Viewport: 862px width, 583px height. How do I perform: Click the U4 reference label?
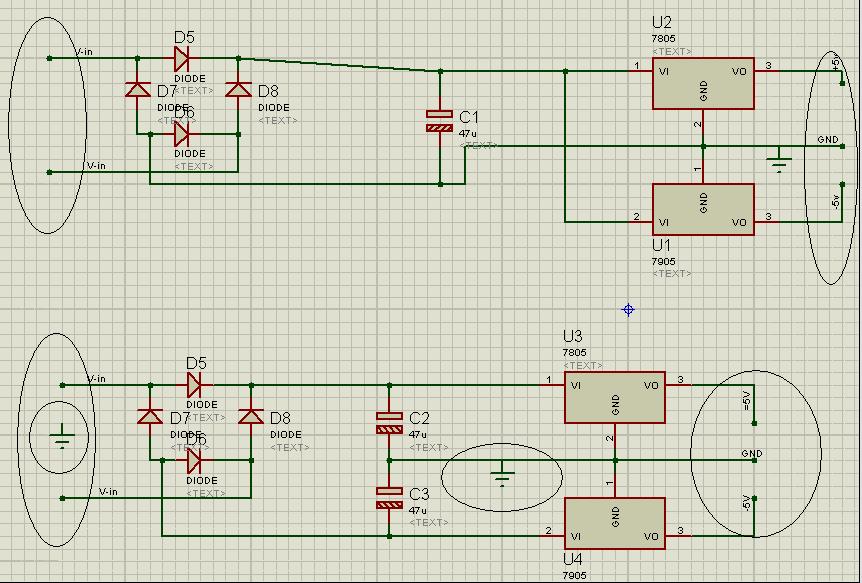573,559
